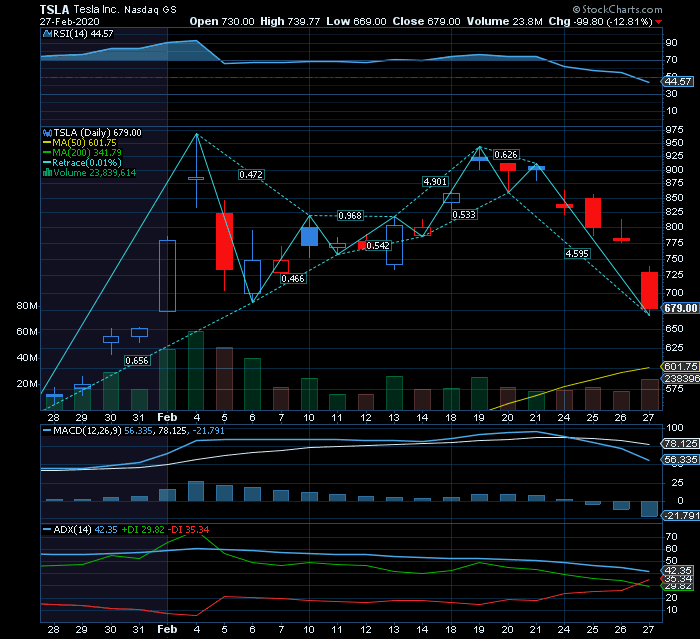Click the 0.466 retracement label
Viewport: 700px width, 639px height.
coord(293,279)
